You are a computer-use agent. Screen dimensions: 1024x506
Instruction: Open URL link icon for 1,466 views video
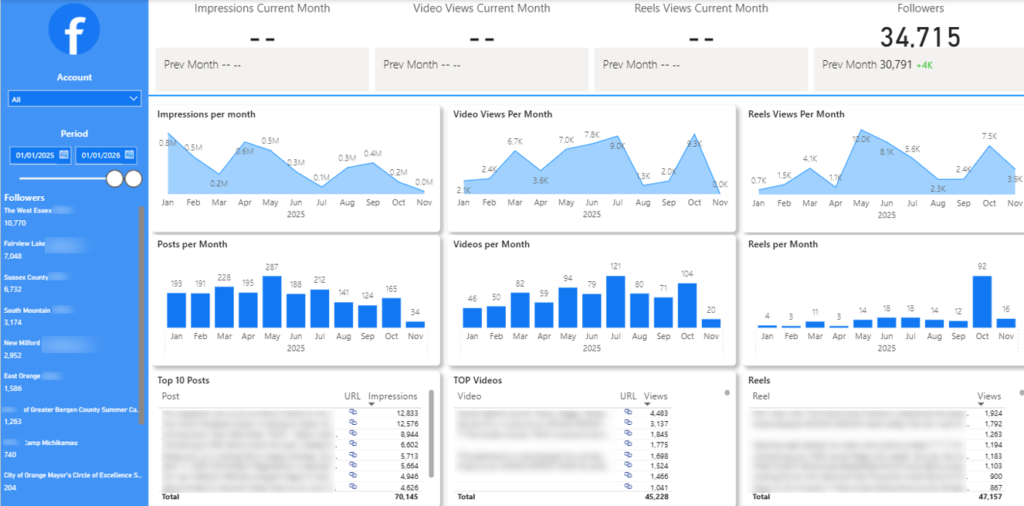(628, 476)
